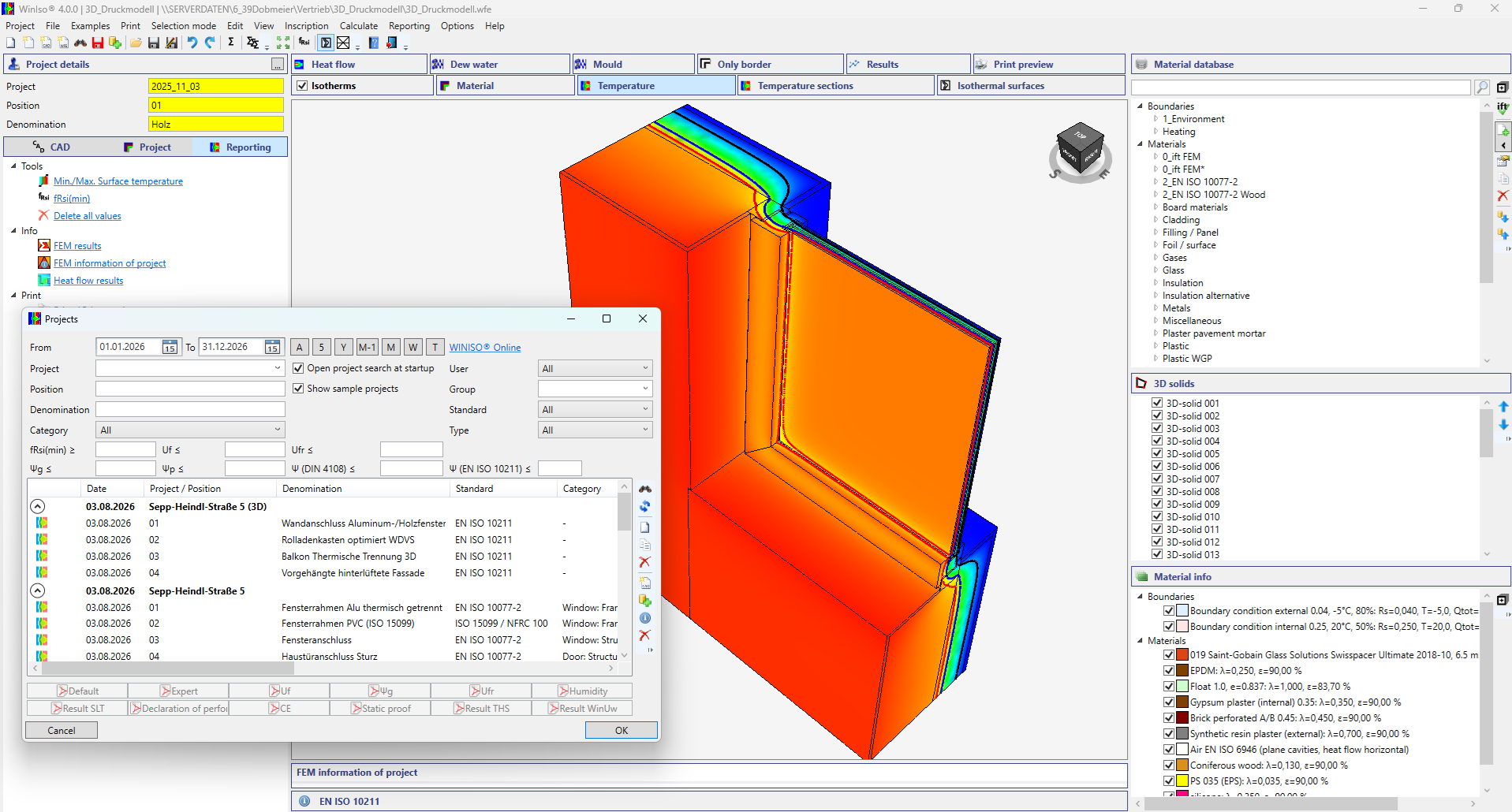This screenshot has width=1512, height=812.
Task: Click the view orientation cube in the 3D viewport
Action: [1080, 150]
